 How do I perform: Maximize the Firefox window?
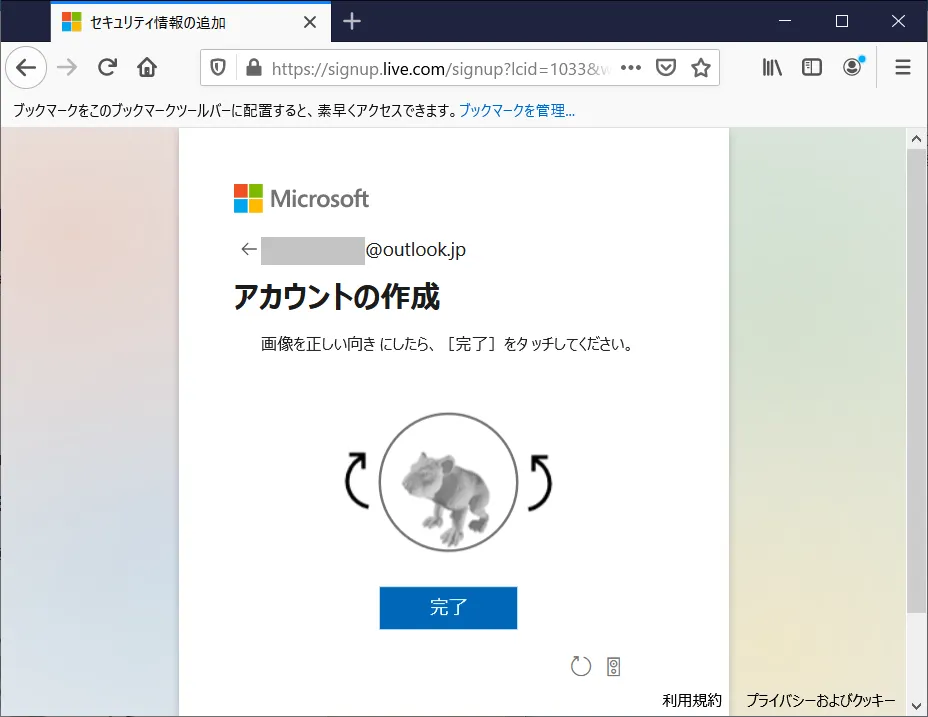[x=842, y=21]
